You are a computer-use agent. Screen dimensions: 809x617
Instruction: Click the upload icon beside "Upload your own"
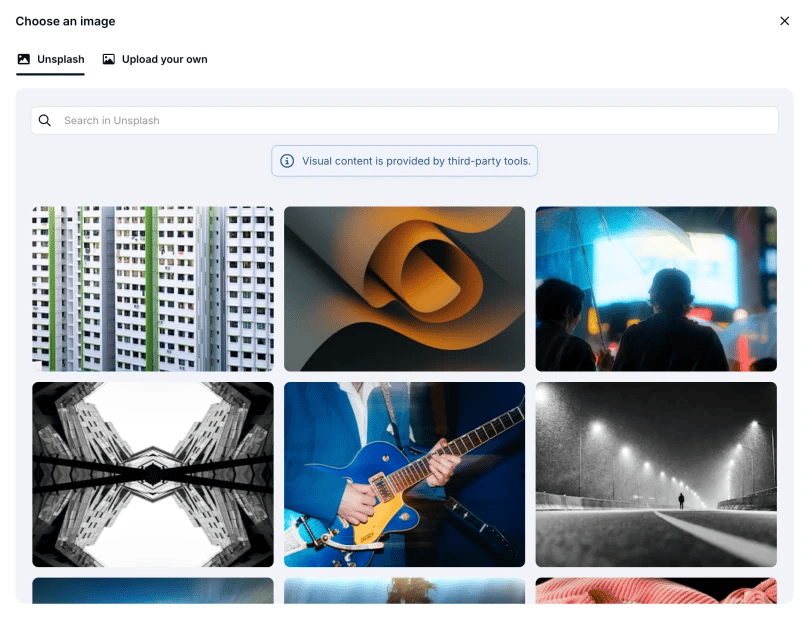(110, 59)
